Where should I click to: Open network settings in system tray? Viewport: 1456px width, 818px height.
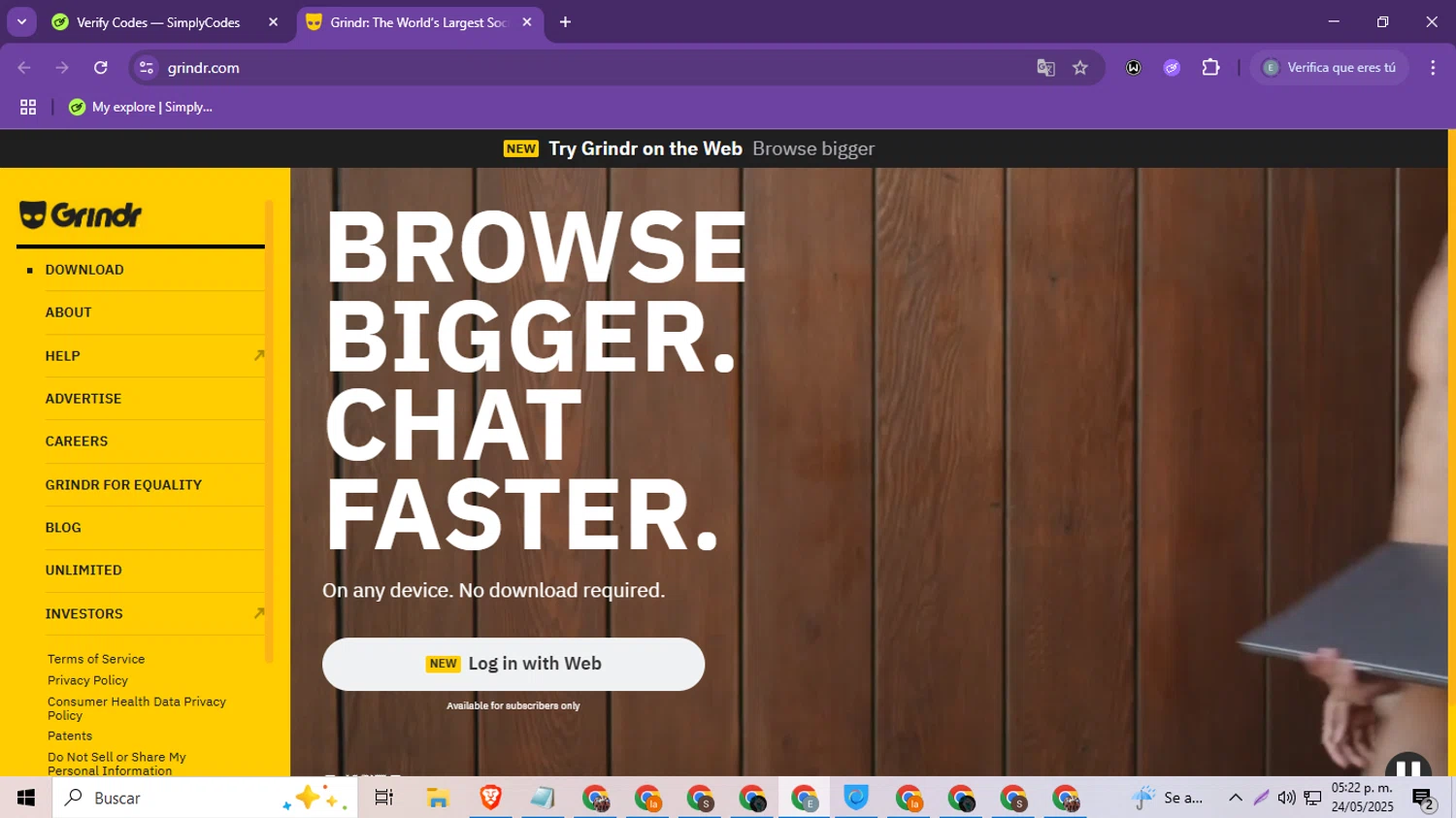tap(1312, 798)
